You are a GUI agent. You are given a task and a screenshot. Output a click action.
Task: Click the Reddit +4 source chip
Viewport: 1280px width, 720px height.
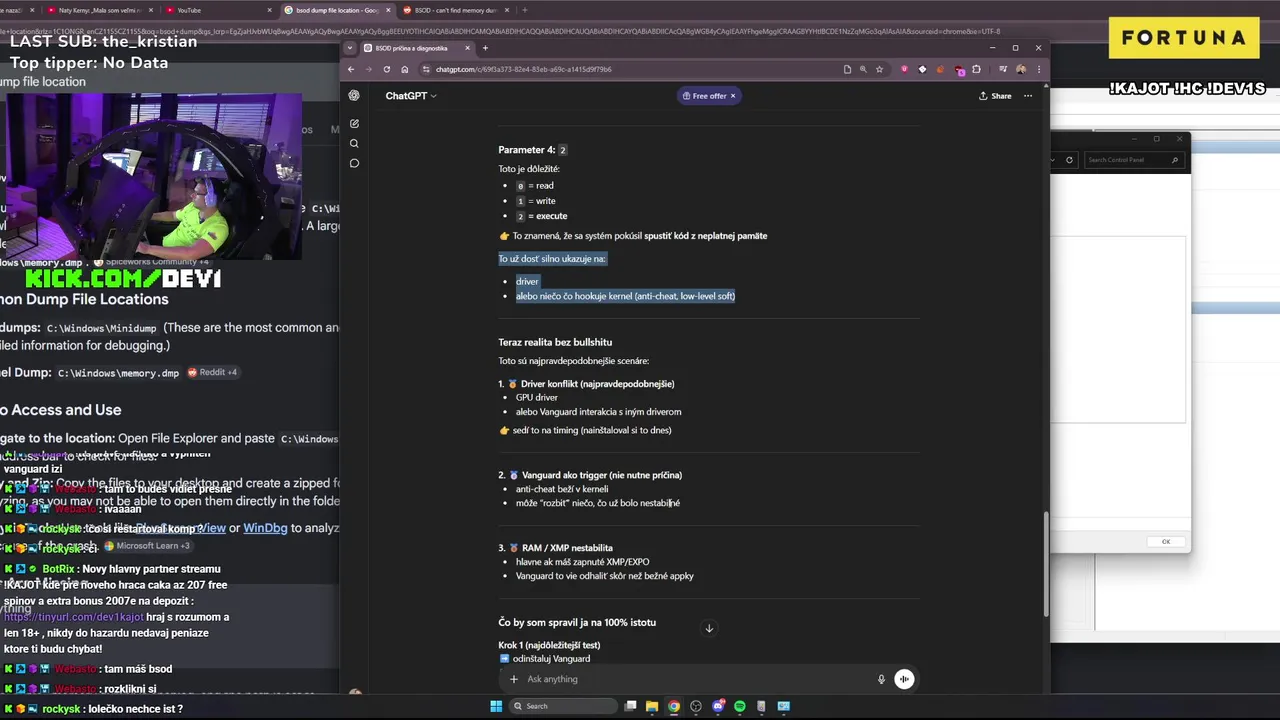tap(213, 372)
